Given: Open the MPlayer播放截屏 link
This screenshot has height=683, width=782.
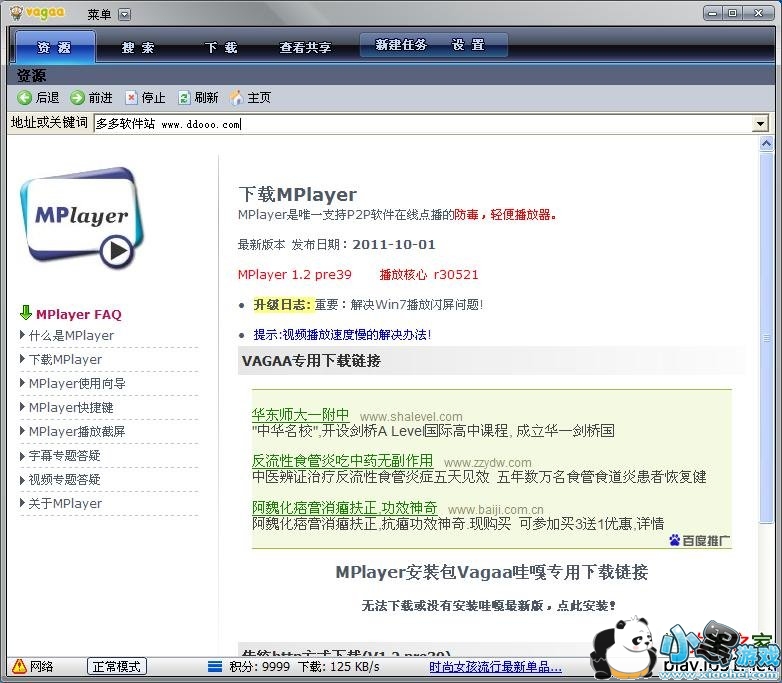Looking at the screenshot, I should (x=77, y=431).
